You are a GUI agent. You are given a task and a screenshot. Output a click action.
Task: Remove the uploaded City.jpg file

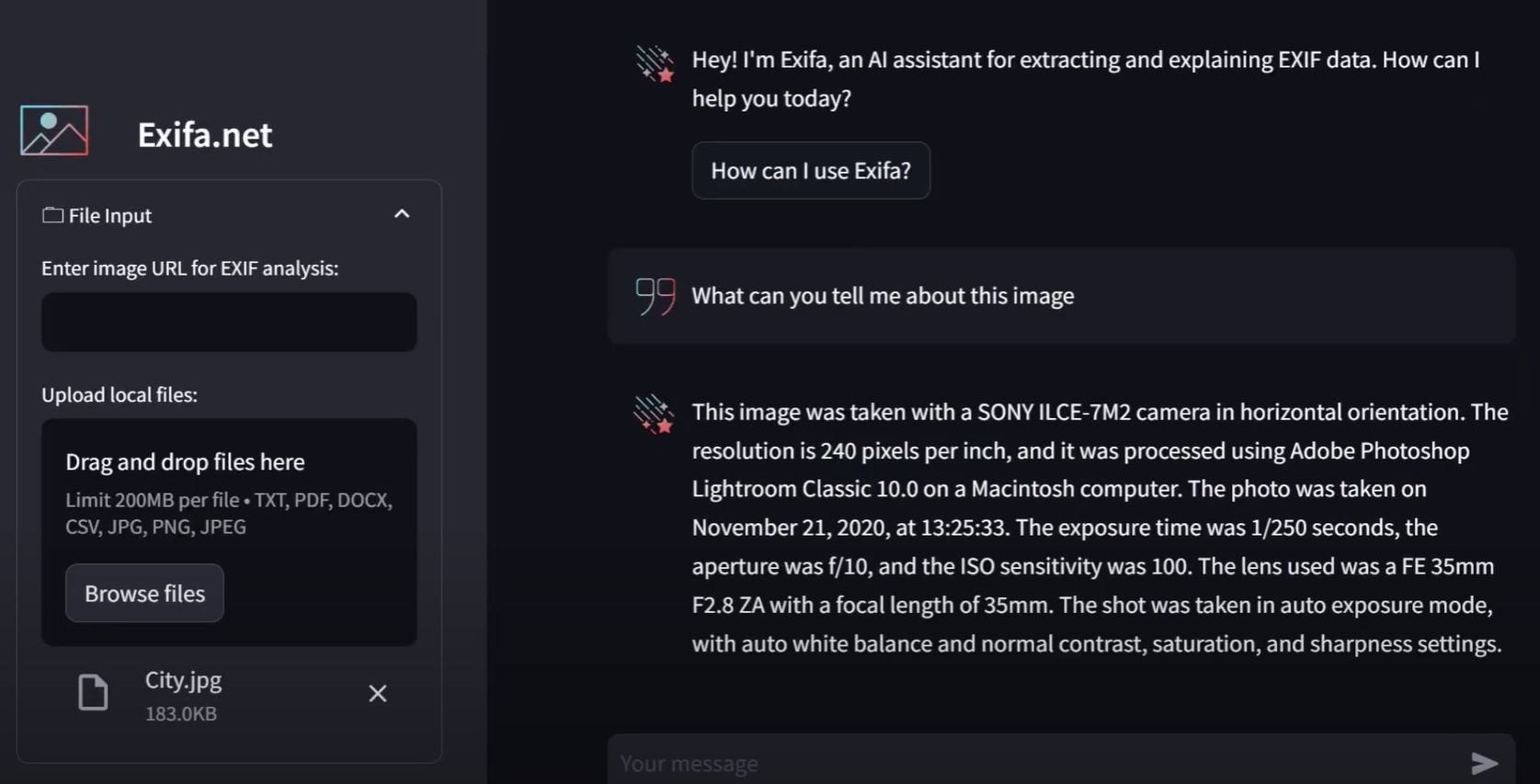coord(377,693)
